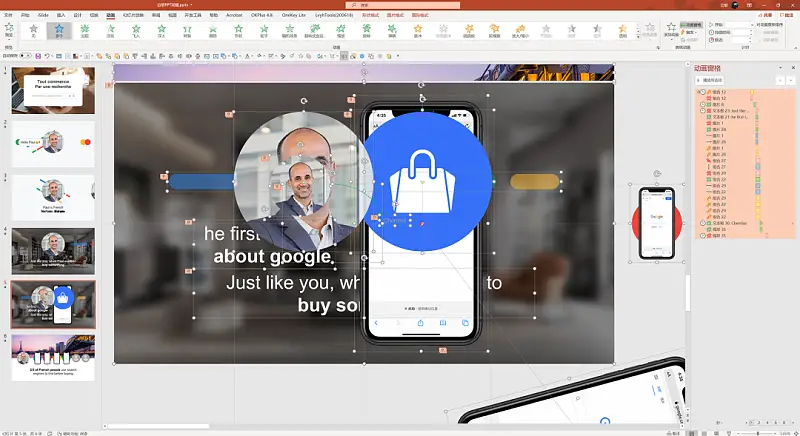Open the 添加动画 (Add Animation) dropdown
The height and width of the screenshot is (436, 800).
pyautogui.click(x=671, y=30)
